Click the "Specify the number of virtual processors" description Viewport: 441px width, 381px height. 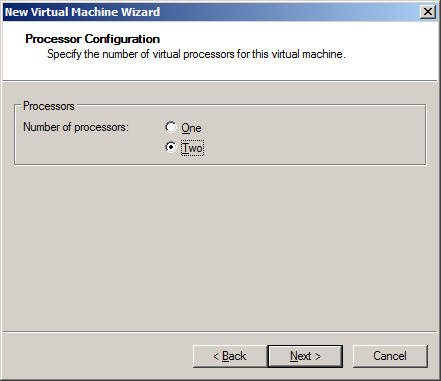coord(196,54)
